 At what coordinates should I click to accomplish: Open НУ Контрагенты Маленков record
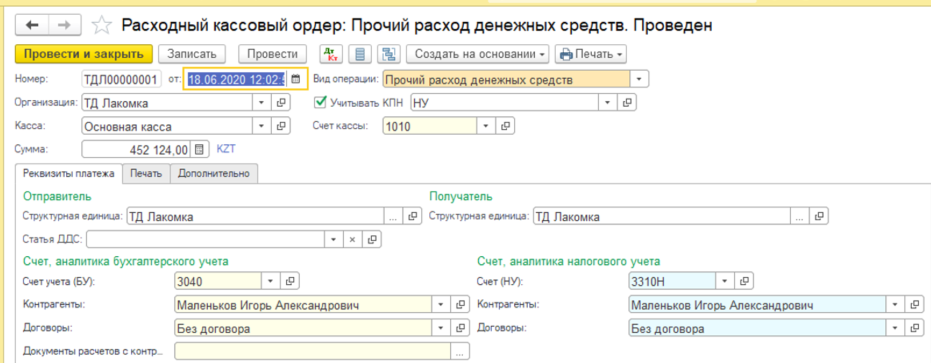[916, 305]
